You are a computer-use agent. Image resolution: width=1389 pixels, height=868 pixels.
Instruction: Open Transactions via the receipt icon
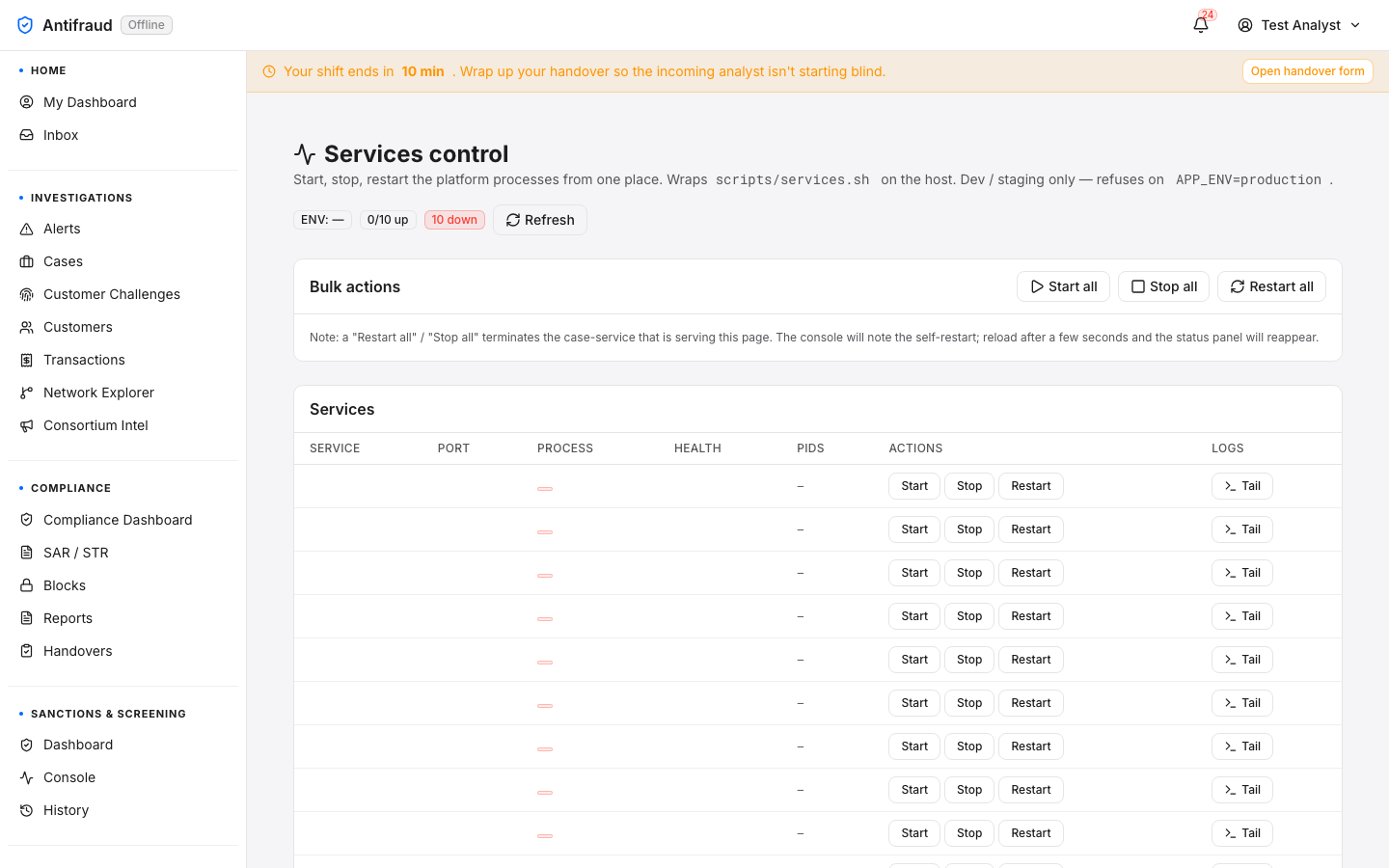(27, 360)
